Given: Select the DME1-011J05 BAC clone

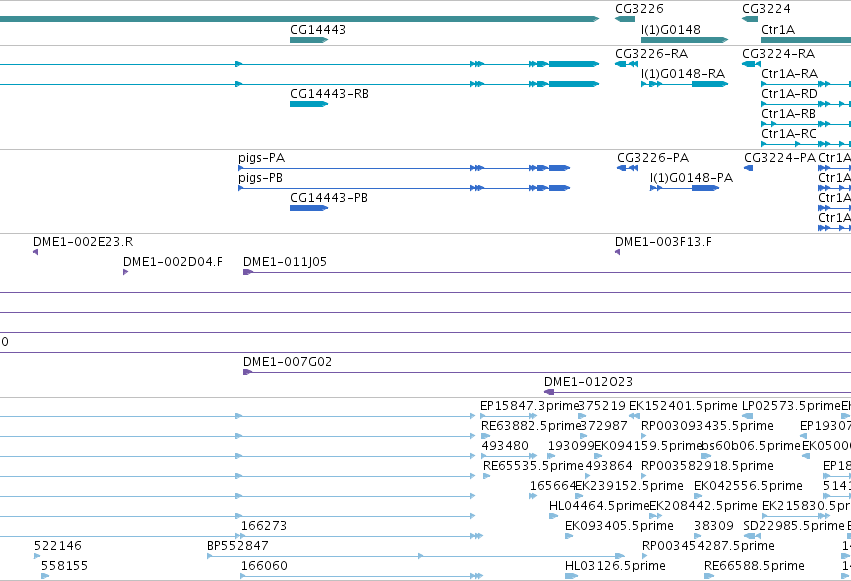Looking at the screenshot, I should tap(547, 272).
